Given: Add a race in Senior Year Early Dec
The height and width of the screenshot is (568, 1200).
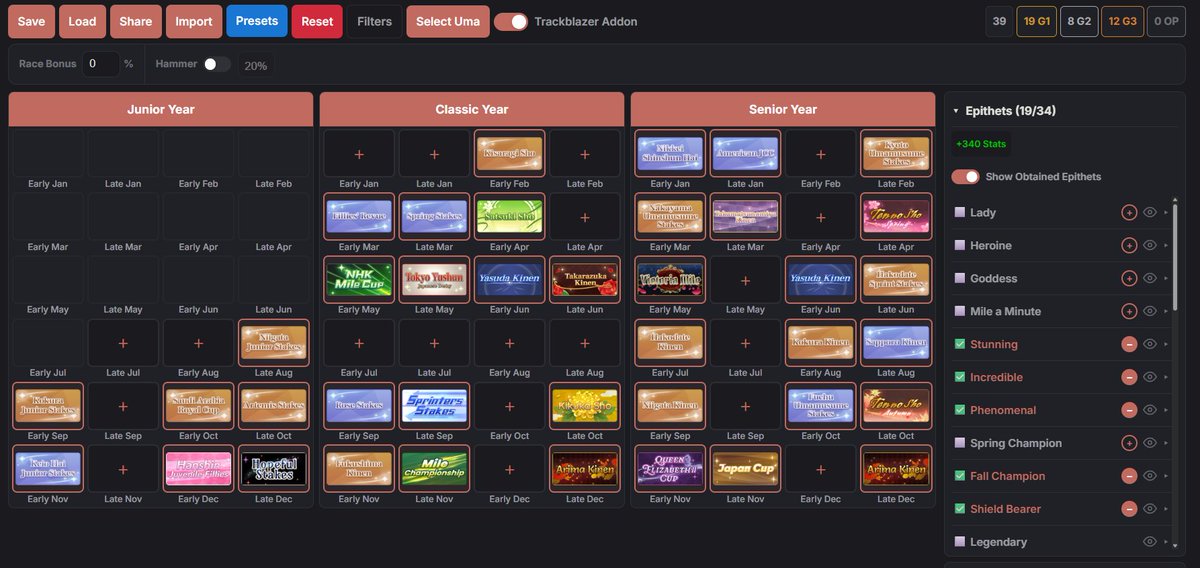Looking at the screenshot, I should click(820, 469).
